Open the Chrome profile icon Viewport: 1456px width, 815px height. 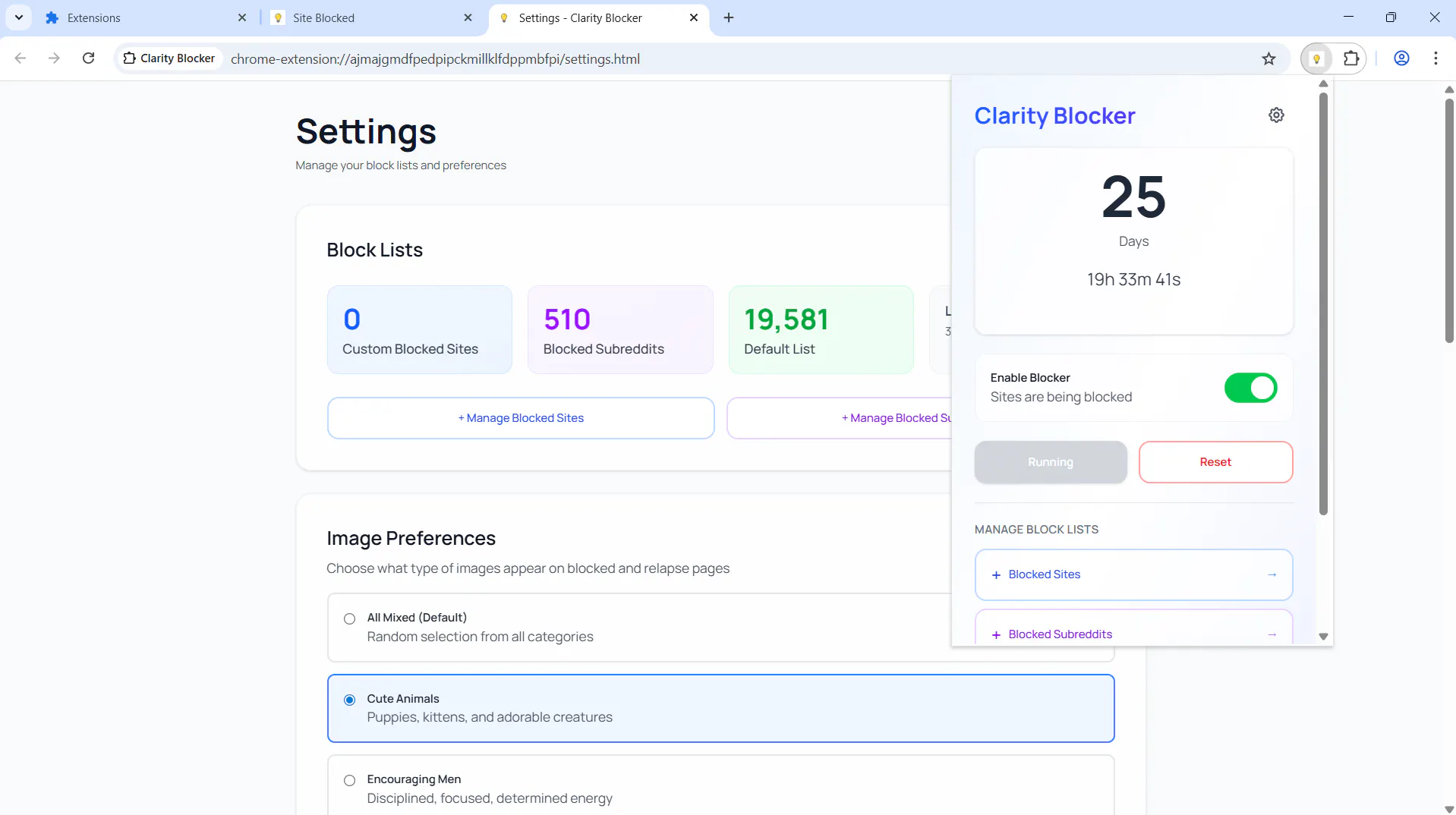pyautogui.click(x=1401, y=58)
